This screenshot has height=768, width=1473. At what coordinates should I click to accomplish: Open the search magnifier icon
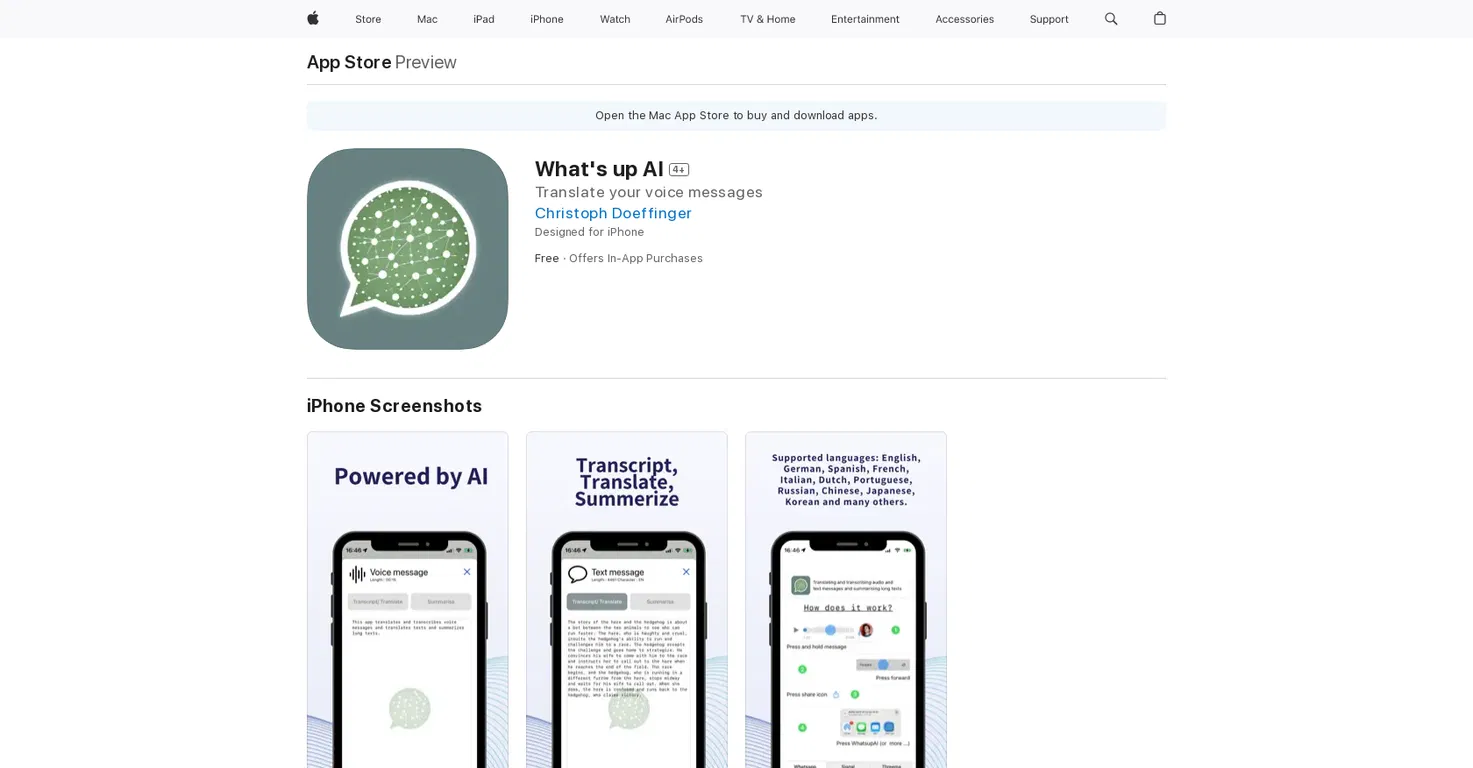click(x=1111, y=19)
